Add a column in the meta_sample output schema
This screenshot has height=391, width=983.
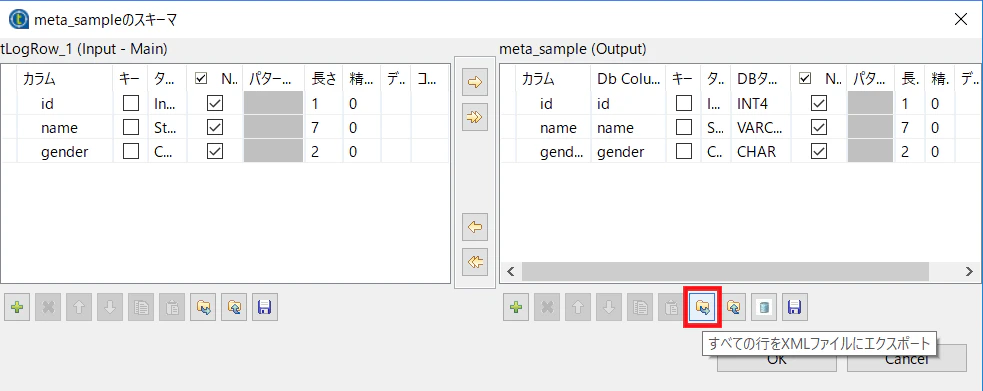point(516,308)
